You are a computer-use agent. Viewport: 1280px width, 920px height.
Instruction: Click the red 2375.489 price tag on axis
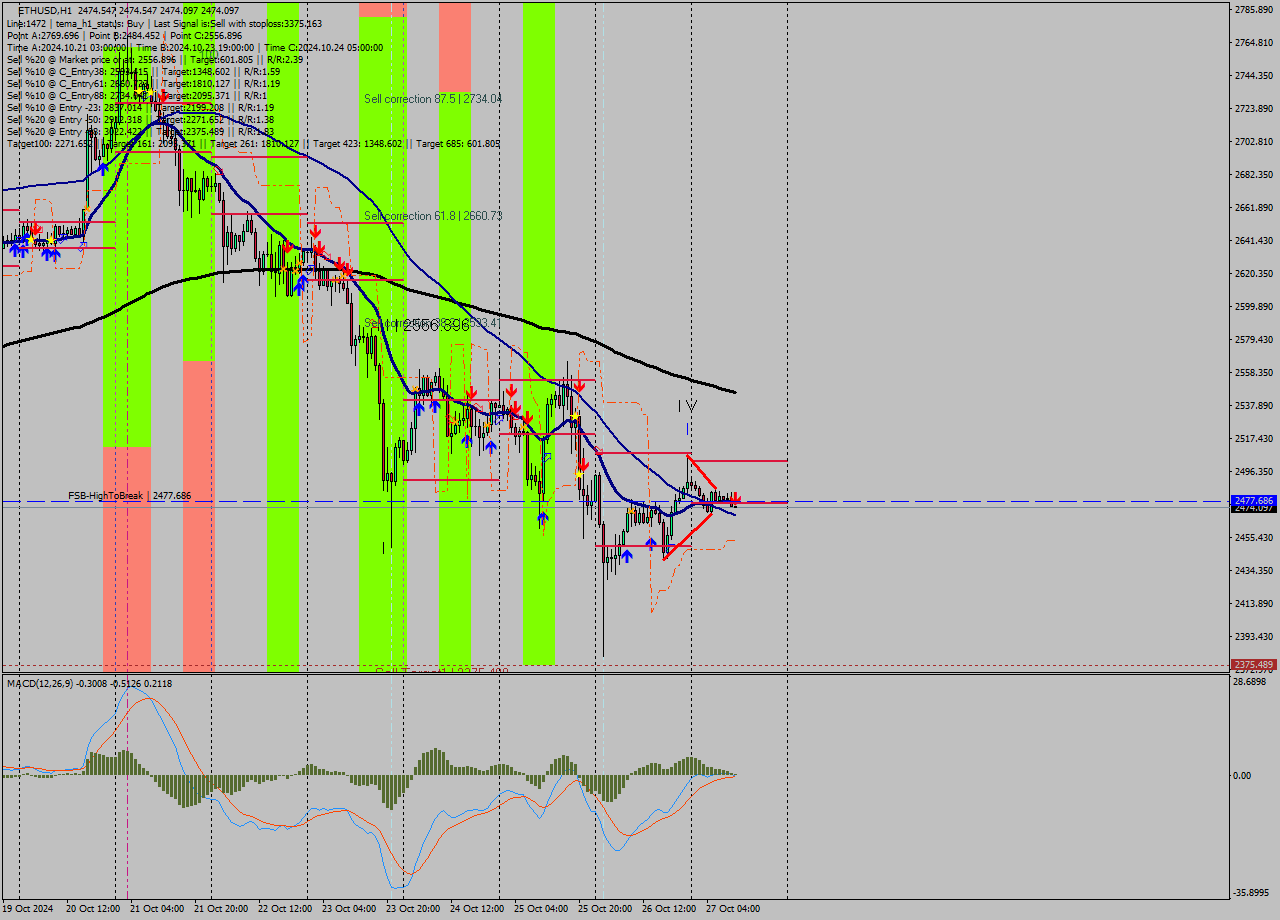click(x=1254, y=664)
